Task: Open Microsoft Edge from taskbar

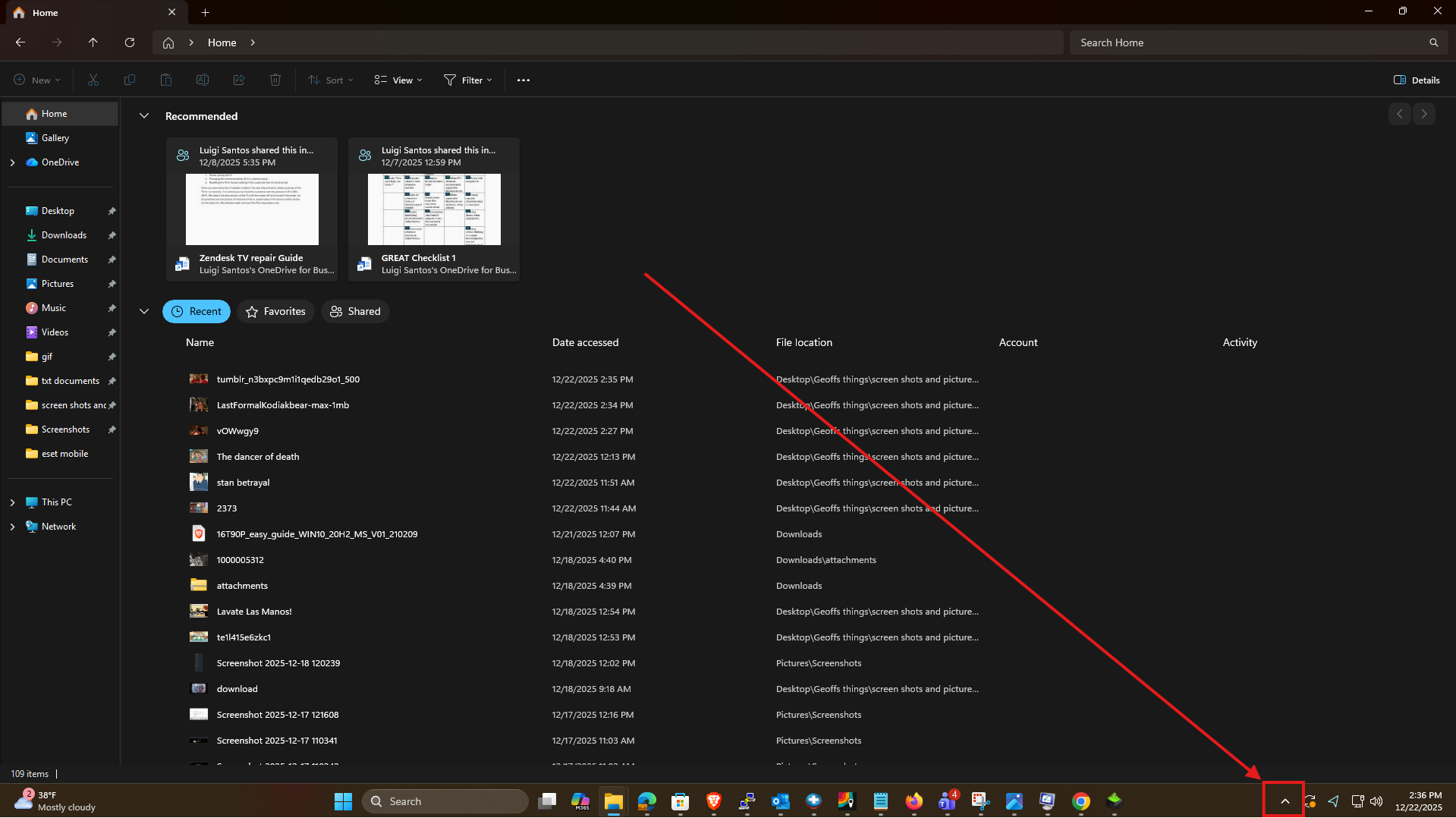Action: (647, 801)
